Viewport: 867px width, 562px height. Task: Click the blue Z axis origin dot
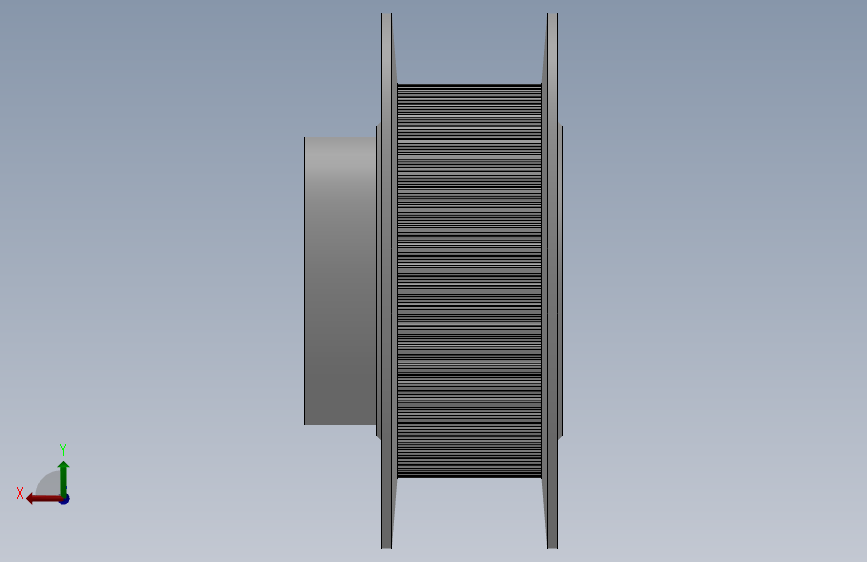65,499
